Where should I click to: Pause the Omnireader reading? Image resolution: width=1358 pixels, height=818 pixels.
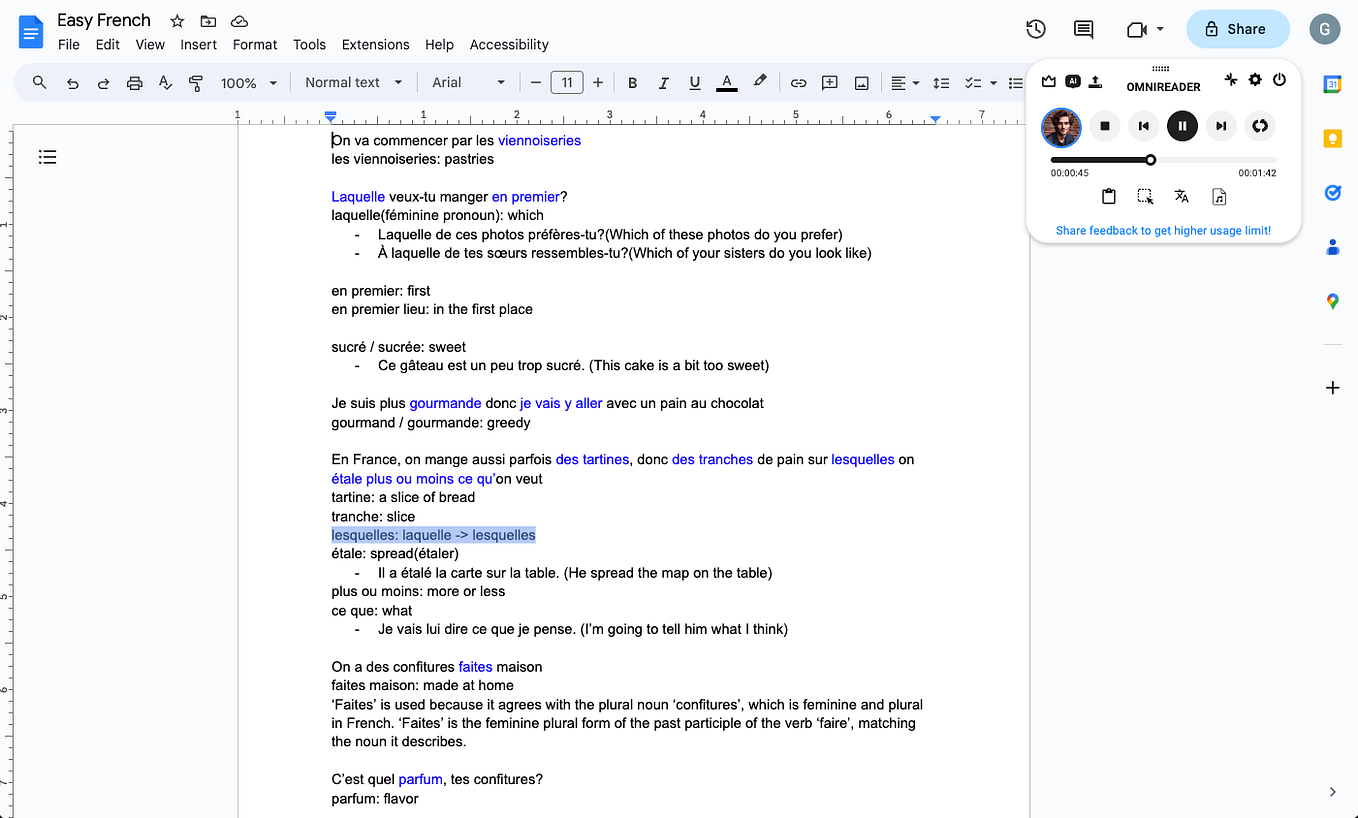(x=1182, y=126)
